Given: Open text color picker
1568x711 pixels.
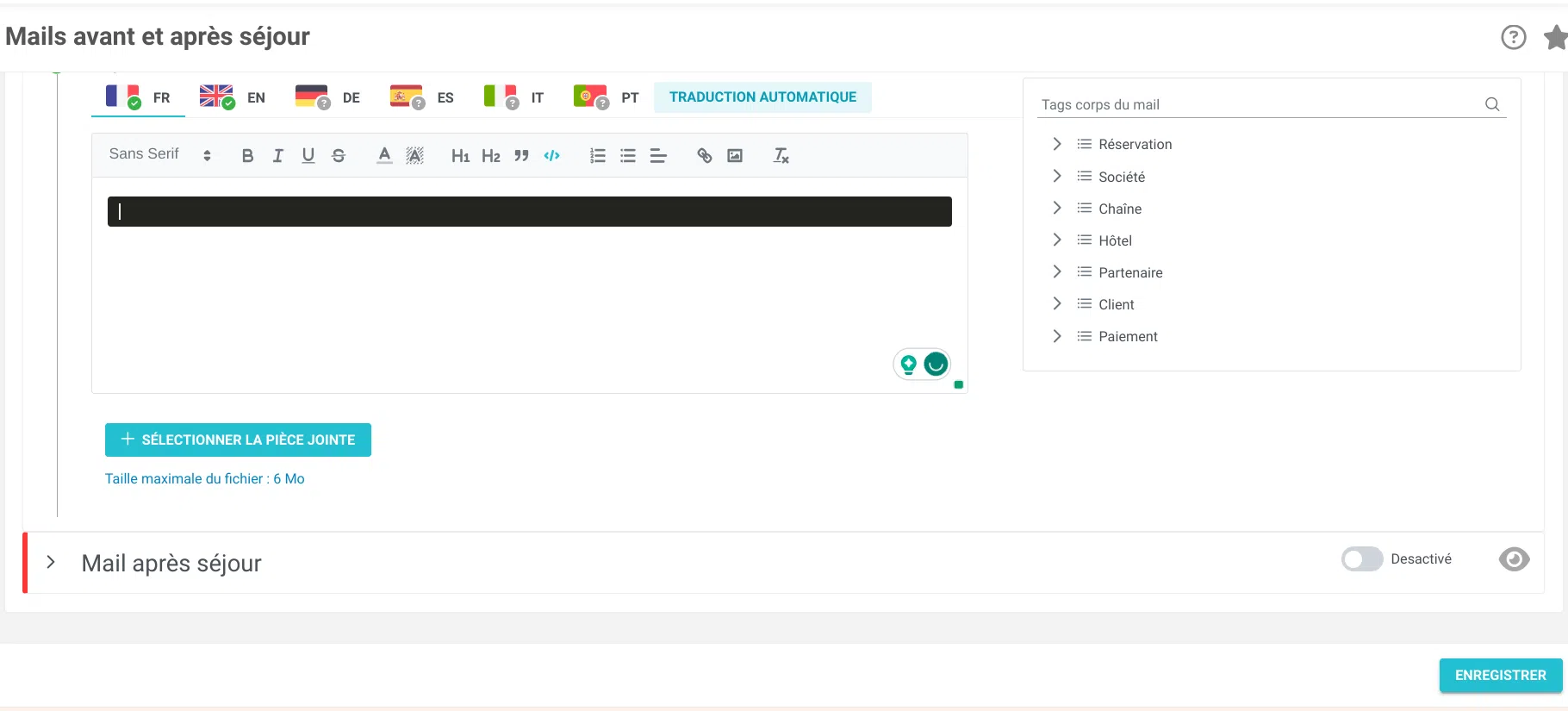Looking at the screenshot, I should 384,156.
